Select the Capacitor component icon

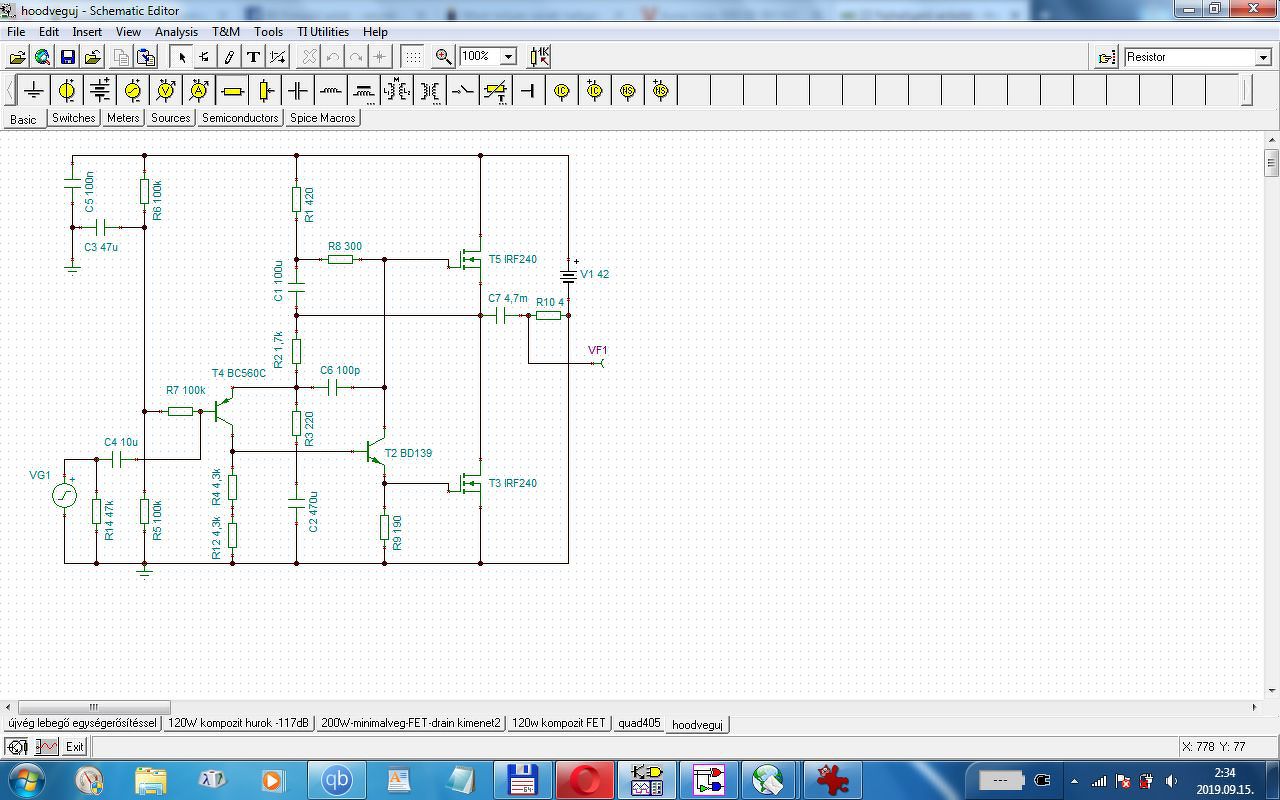coord(298,91)
